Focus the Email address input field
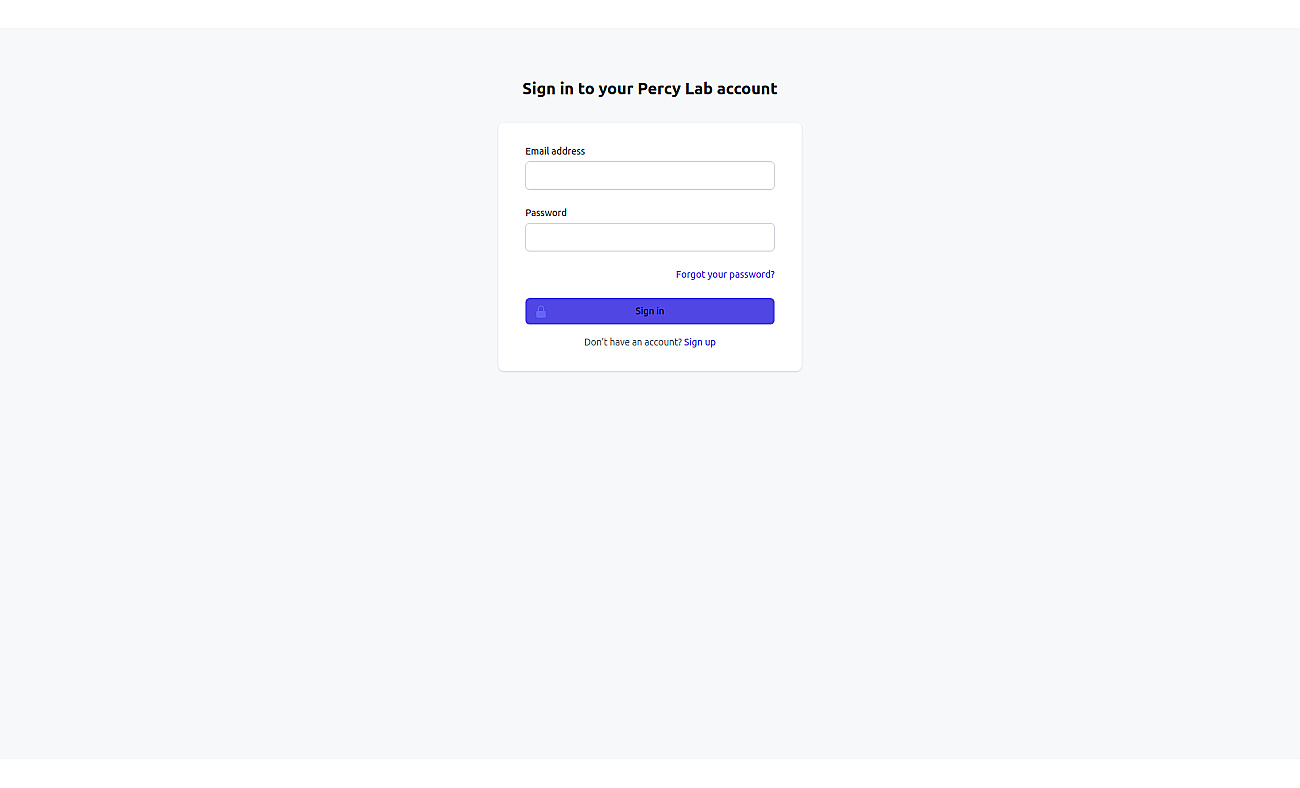Screen dimensions: 1300x788 650,176
